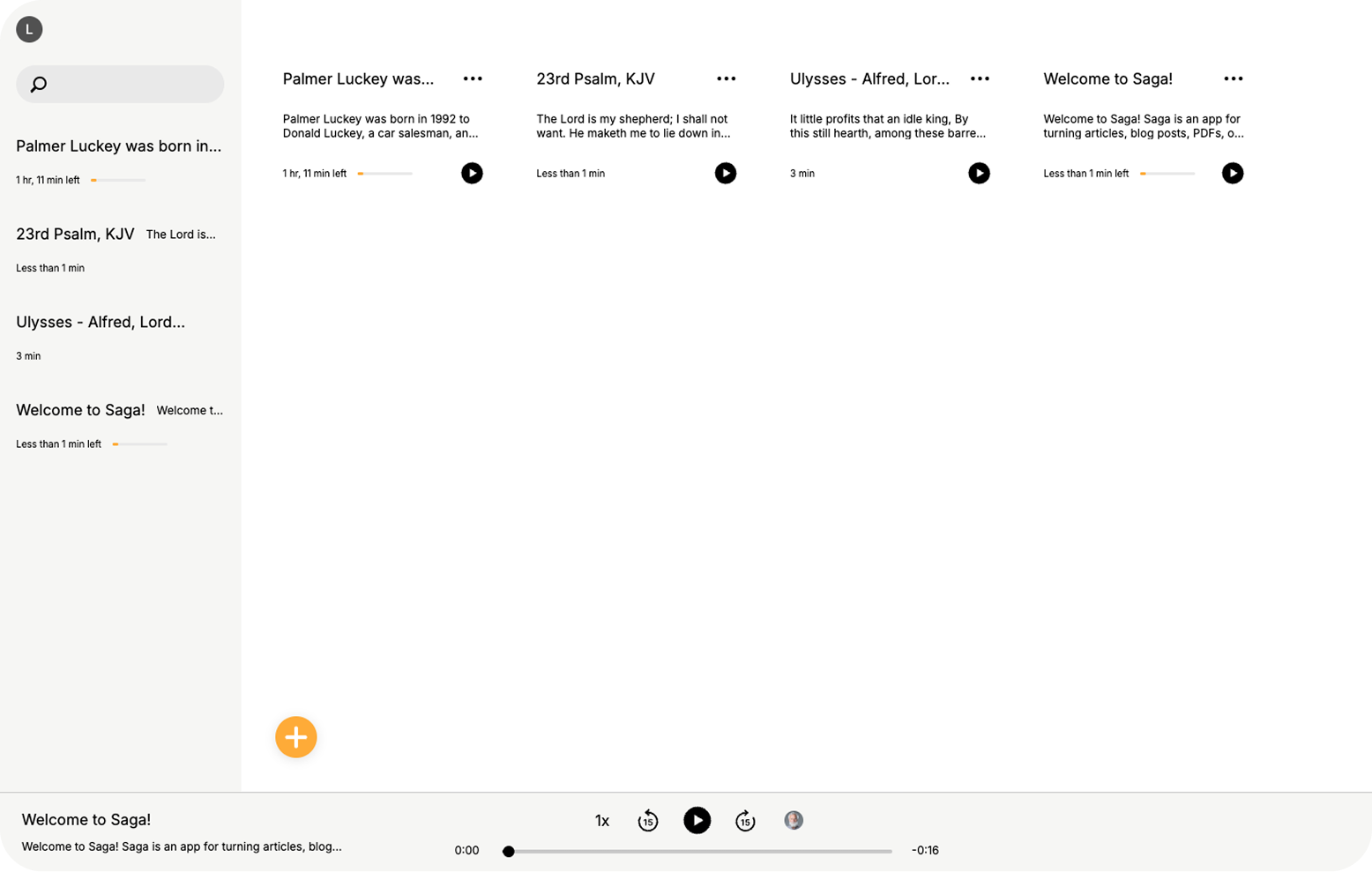Image resolution: width=1372 pixels, height=872 pixels.
Task: Play the current track in bottom player
Action: click(697, 821)
